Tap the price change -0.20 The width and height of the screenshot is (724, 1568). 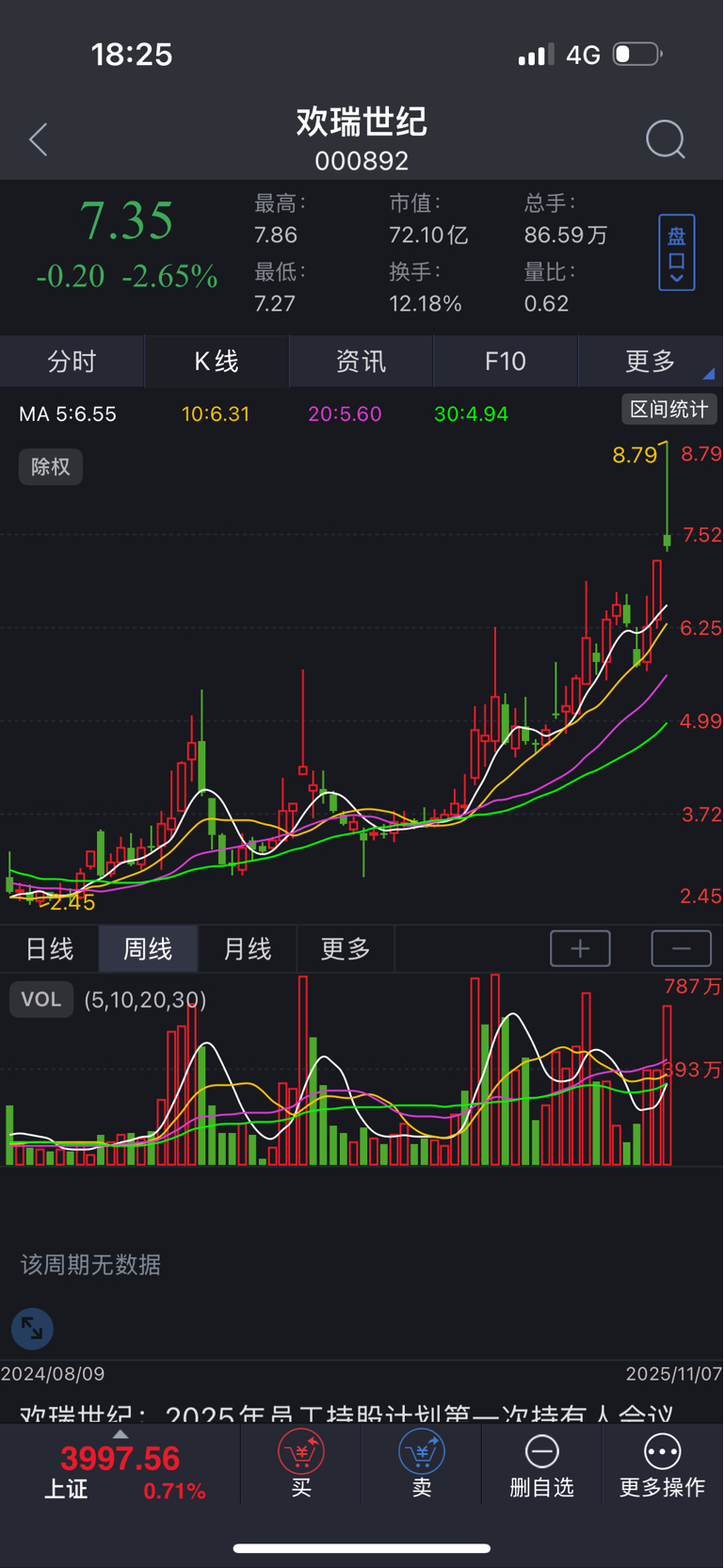click(x=71, y=276)
